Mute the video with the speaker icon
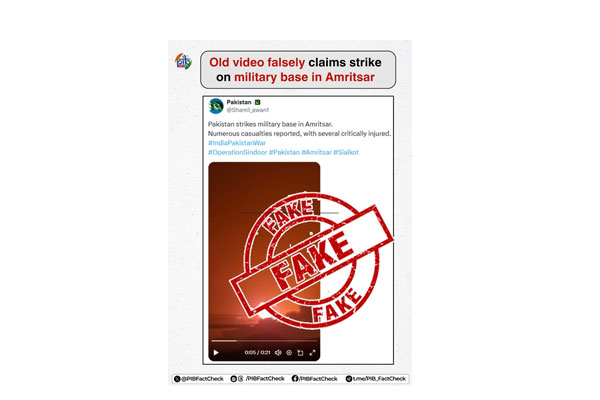 click(x=278, y=353)
